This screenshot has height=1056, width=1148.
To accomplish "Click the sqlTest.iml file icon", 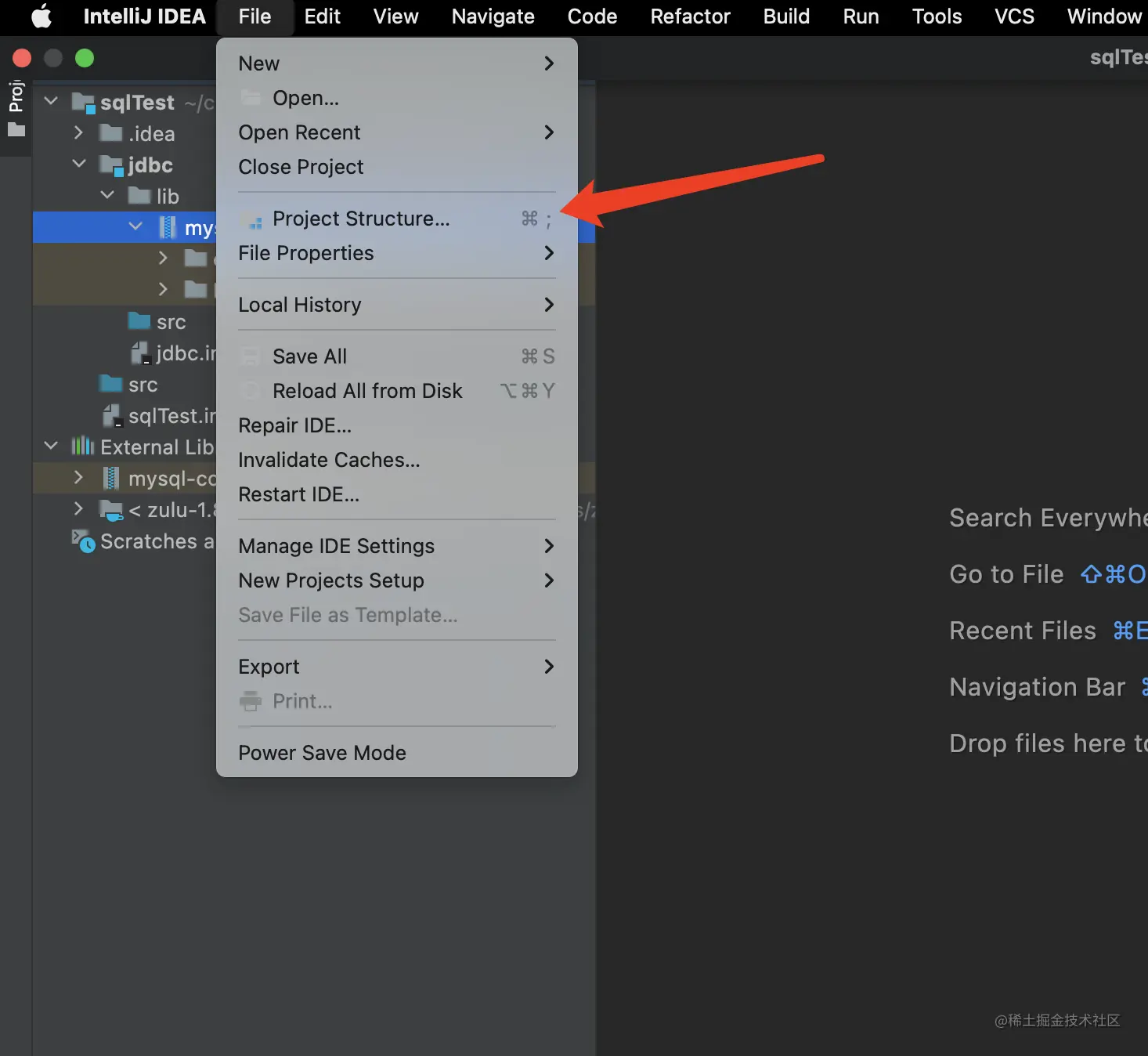I will point(113,416).
